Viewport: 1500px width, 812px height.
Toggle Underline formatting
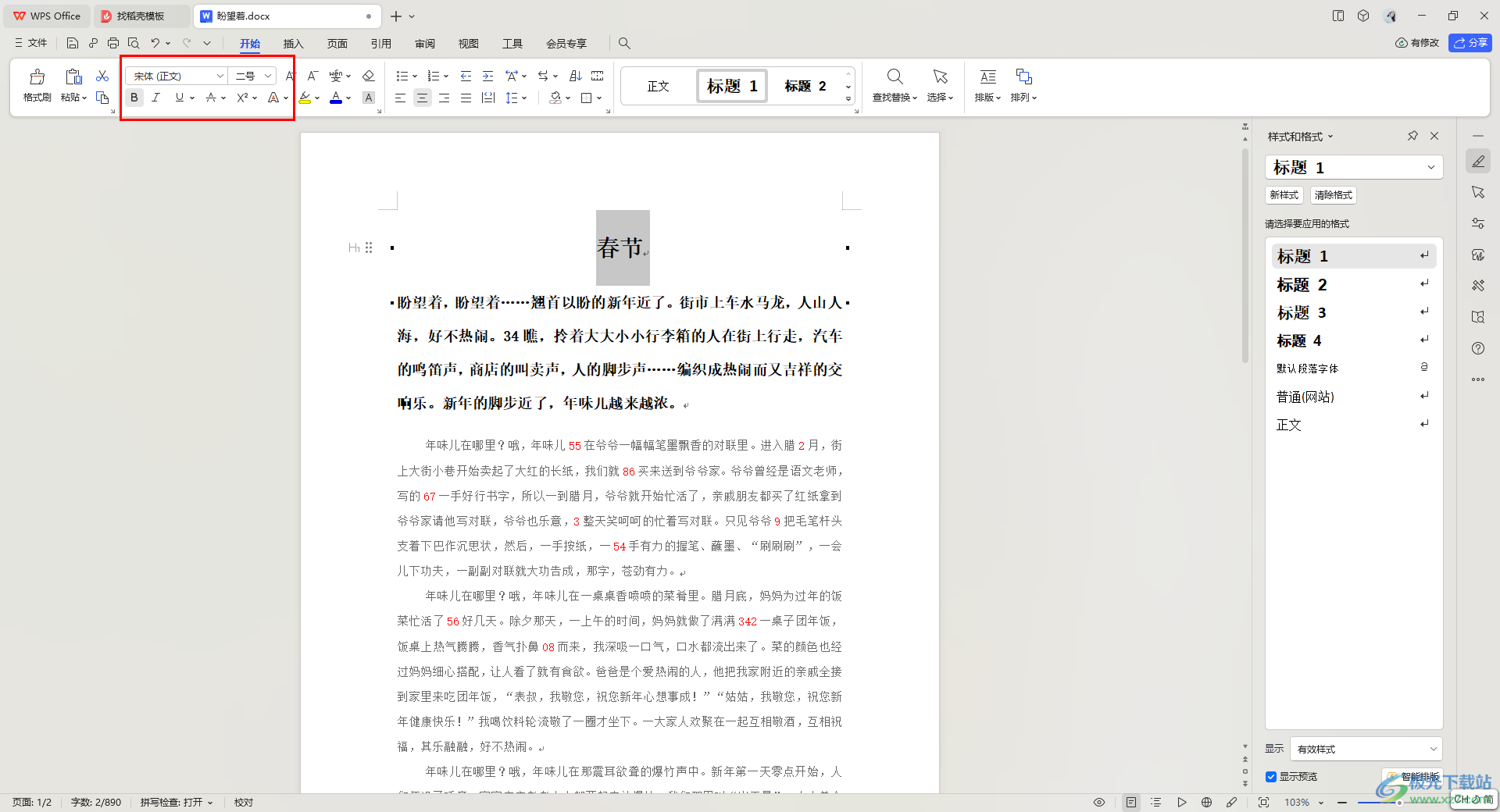point(180,98)
